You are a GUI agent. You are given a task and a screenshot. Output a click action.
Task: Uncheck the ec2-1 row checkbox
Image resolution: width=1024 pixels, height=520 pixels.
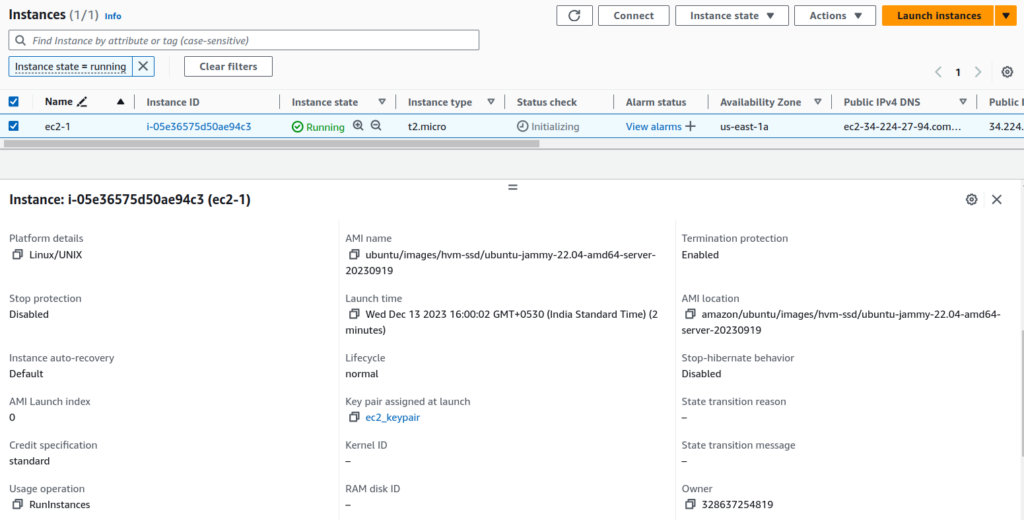14,127
